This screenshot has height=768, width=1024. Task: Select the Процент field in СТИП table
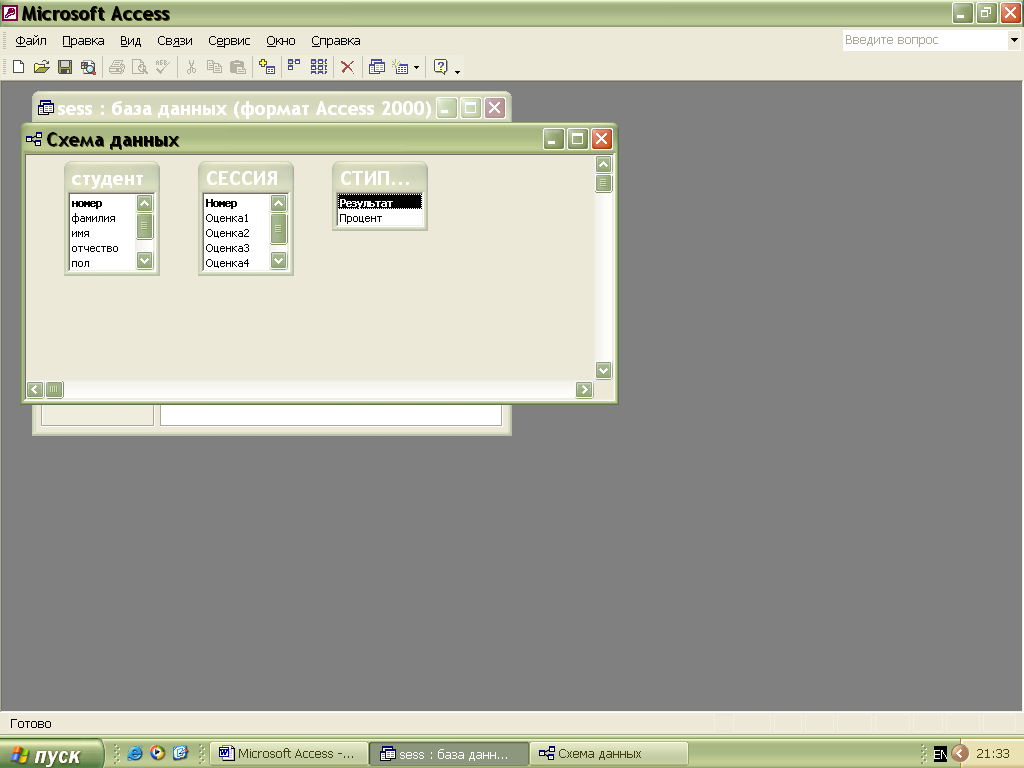(379, 218)
